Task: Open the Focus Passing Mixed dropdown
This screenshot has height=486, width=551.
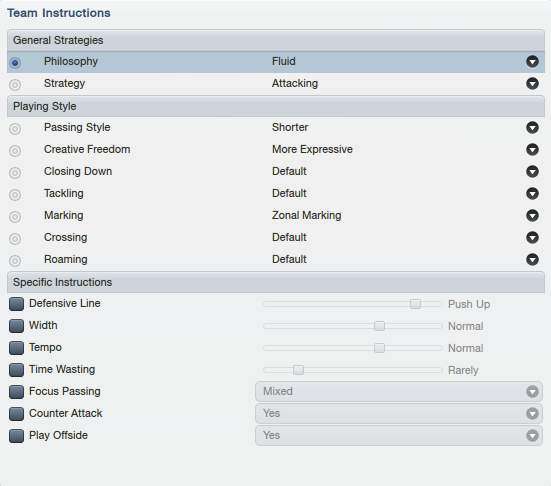Action: tap(399, 391)
